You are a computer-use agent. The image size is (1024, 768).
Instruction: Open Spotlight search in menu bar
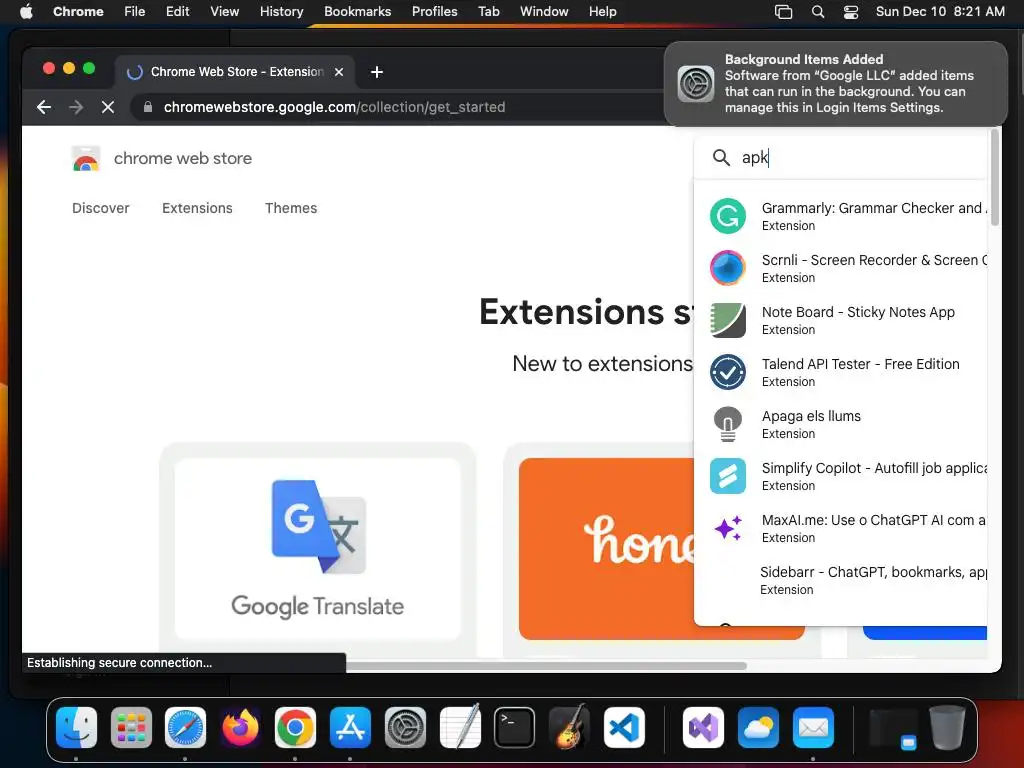tap(818, 12)
